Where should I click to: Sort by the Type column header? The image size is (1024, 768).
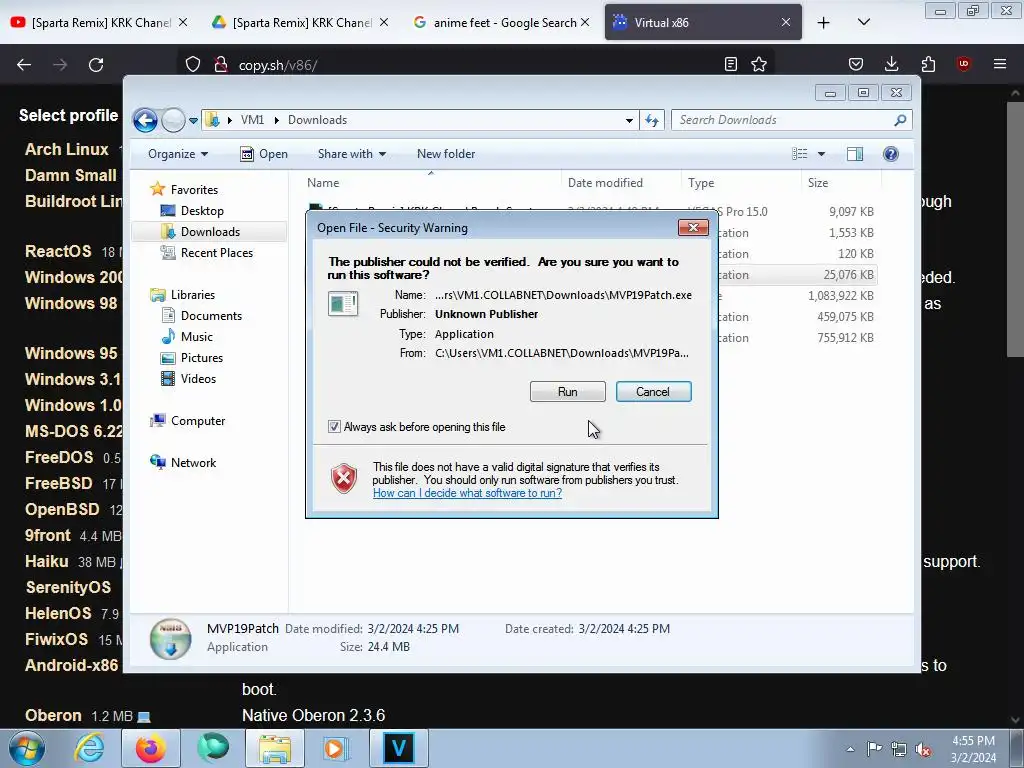741,183
